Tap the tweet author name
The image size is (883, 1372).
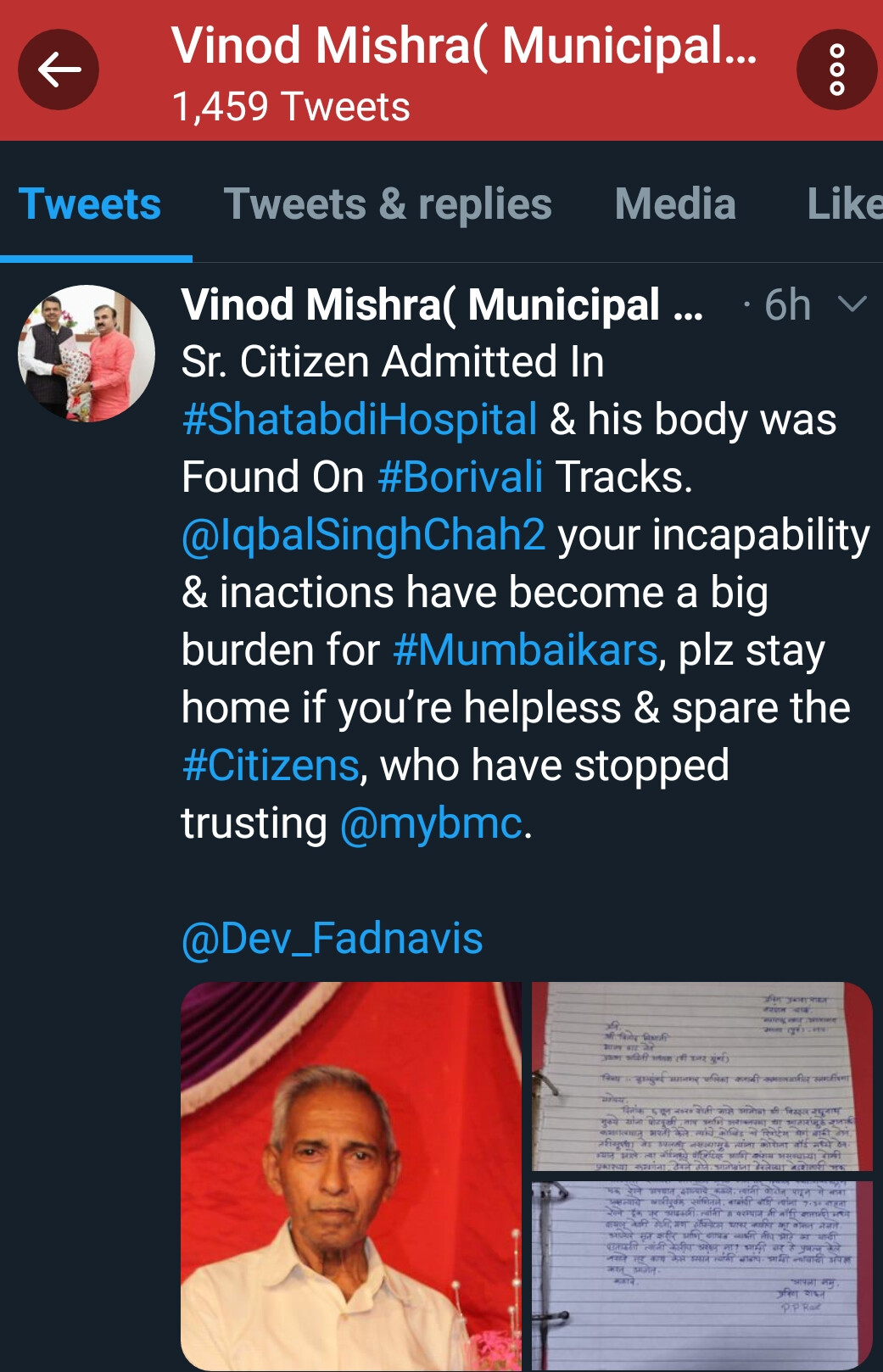click(442, 304)
